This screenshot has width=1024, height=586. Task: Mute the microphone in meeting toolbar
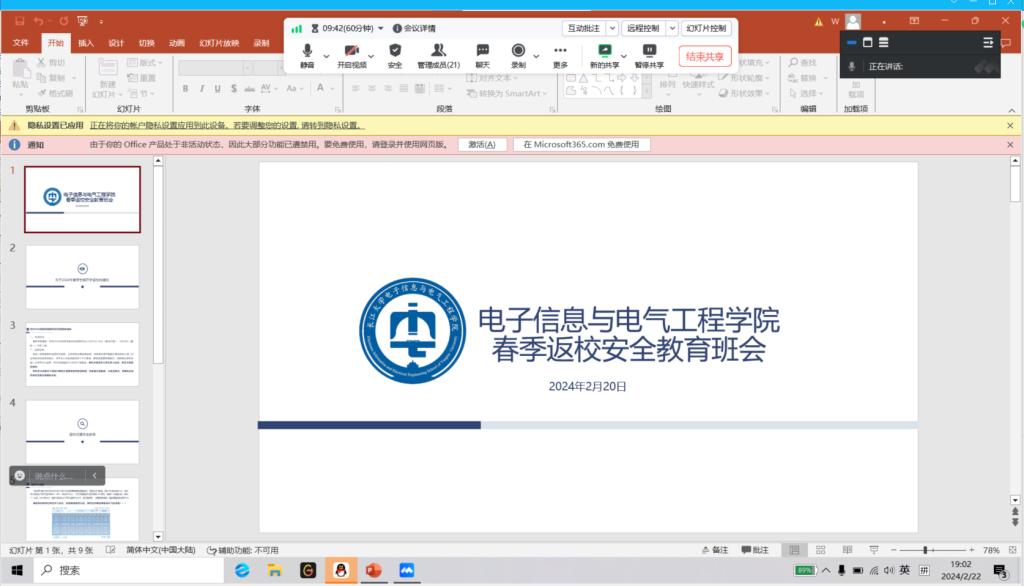(306, 54)
